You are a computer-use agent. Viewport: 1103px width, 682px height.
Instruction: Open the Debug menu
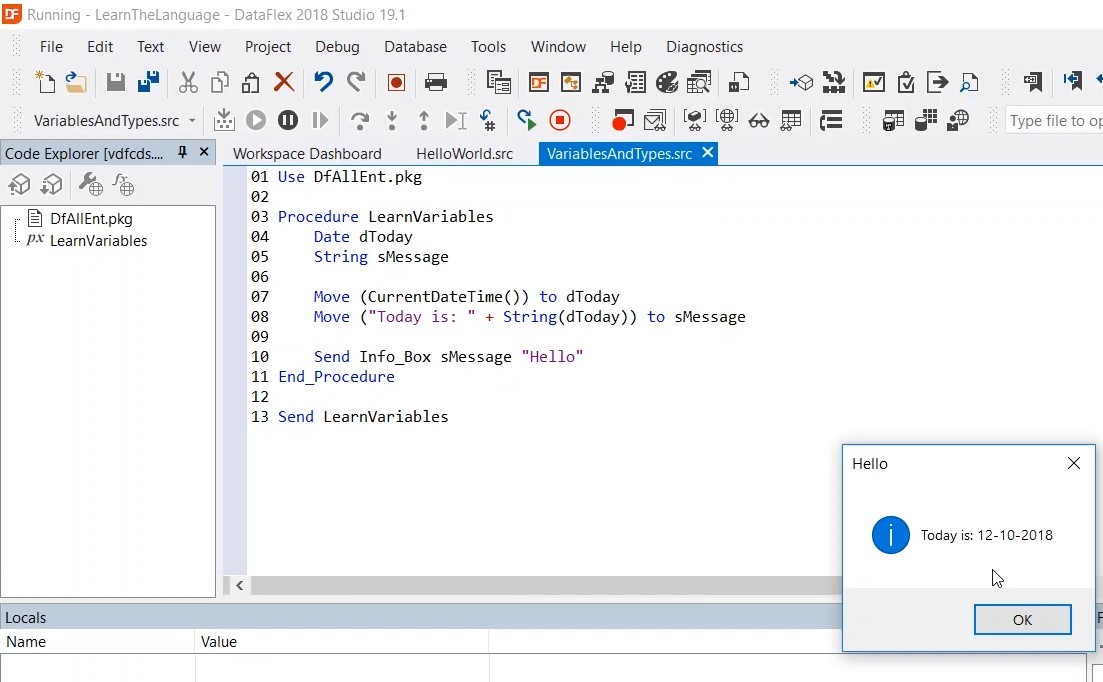[x=337, y=47]
